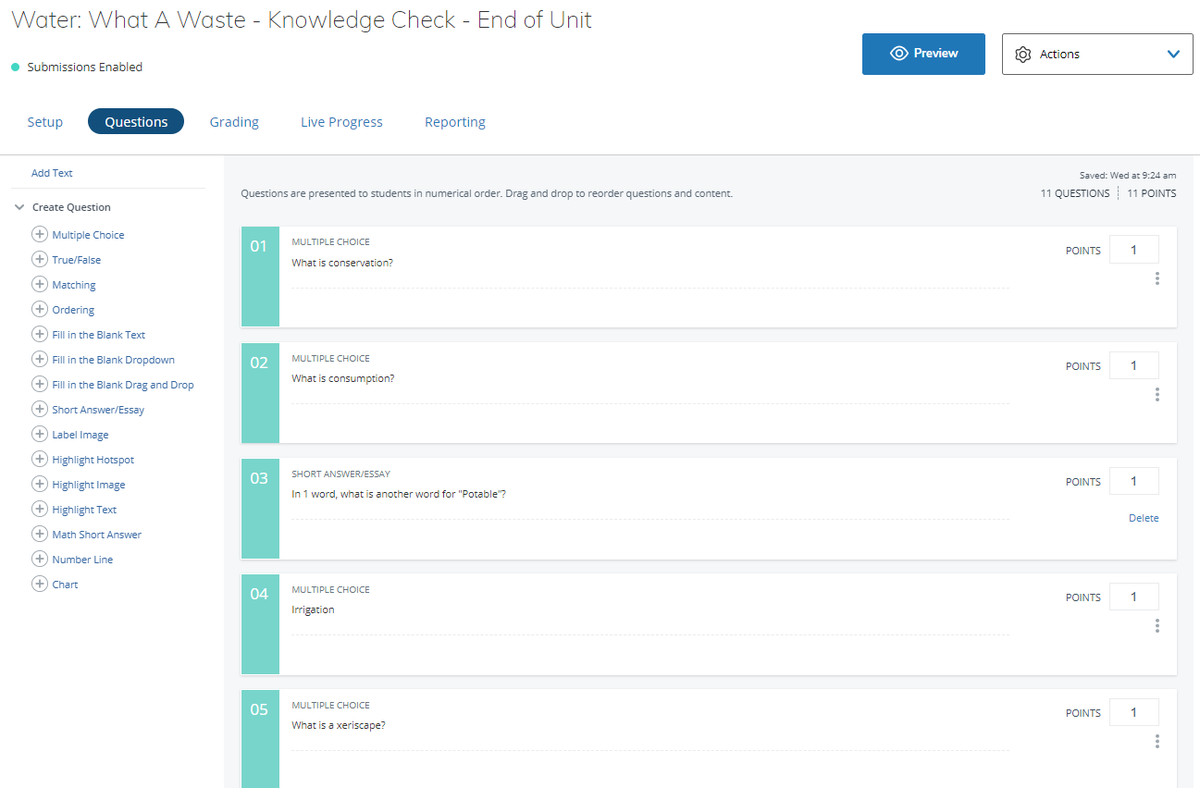1200x788 pixels.
Task: Edit the points field for question 03
Action: coord(1134,481)
